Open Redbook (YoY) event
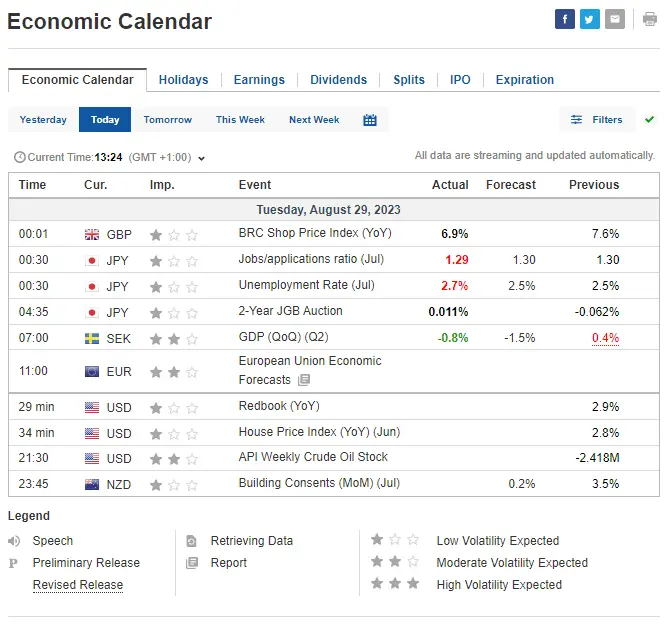The image size is (667, 625). click(x=279, y=405)
